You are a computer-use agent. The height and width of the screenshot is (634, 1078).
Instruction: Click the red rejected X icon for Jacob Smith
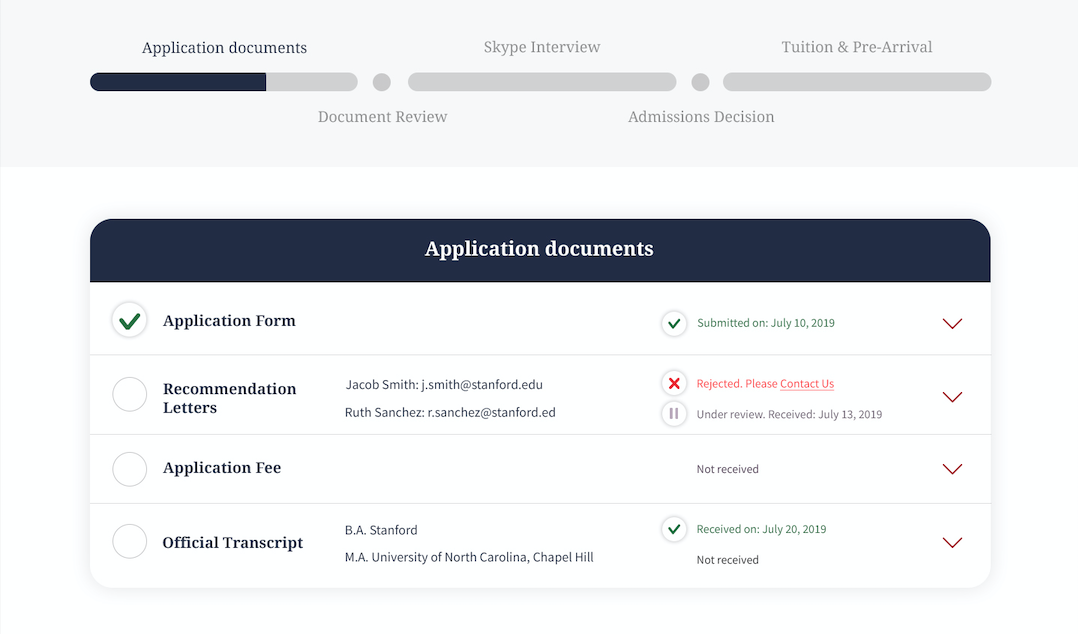click(674, 384)
